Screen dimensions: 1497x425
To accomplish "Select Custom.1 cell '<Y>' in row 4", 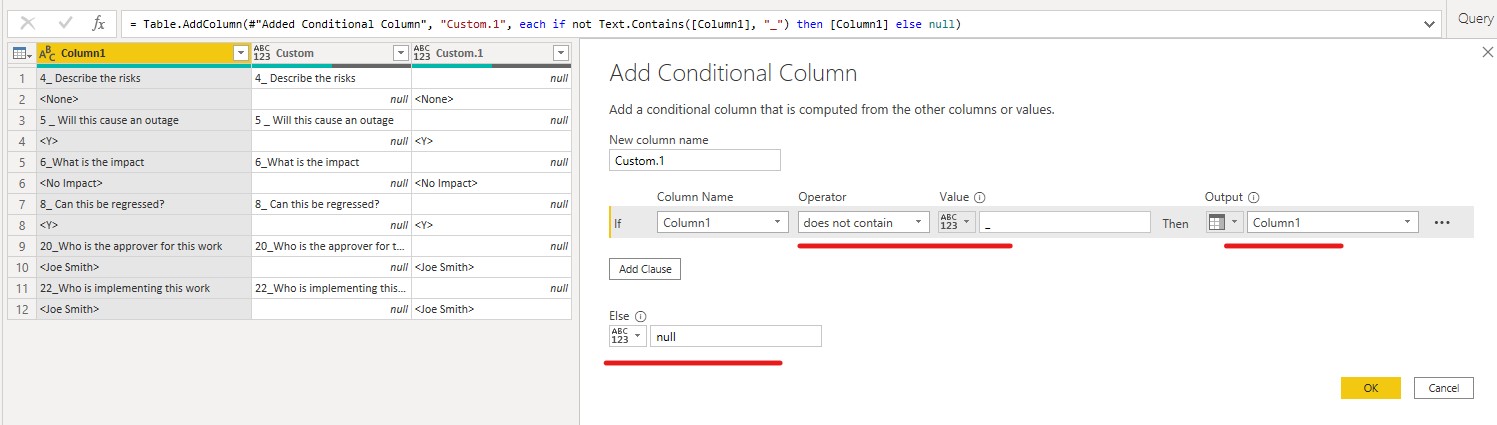I will tap(491, 141).
